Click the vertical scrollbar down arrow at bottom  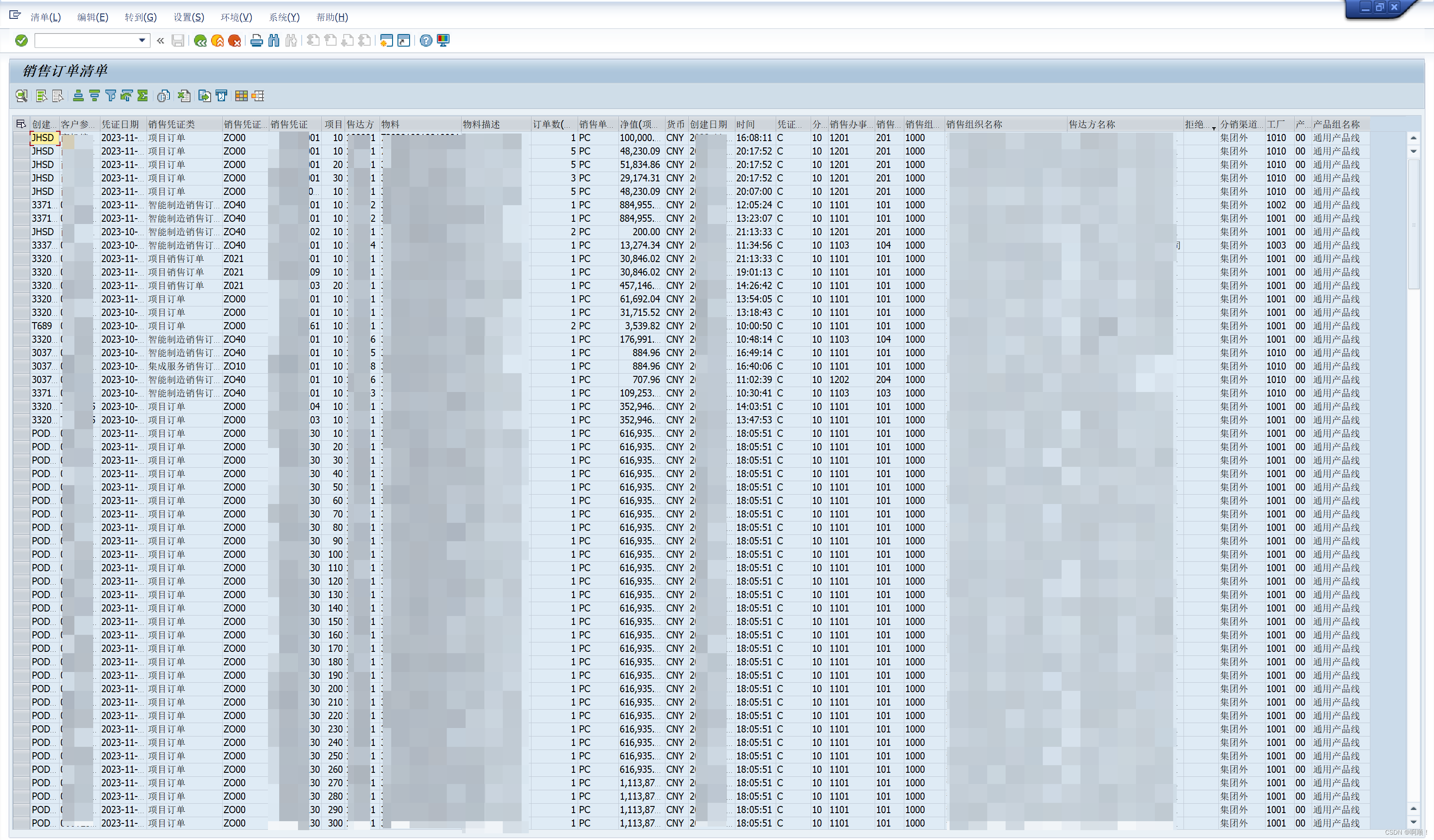click(x=1413, y=823)
